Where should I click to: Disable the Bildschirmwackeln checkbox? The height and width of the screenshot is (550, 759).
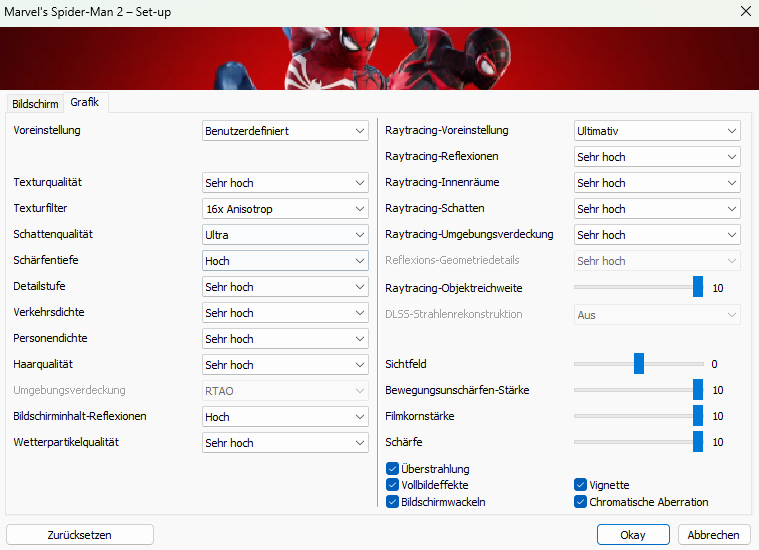click(392, 502)
